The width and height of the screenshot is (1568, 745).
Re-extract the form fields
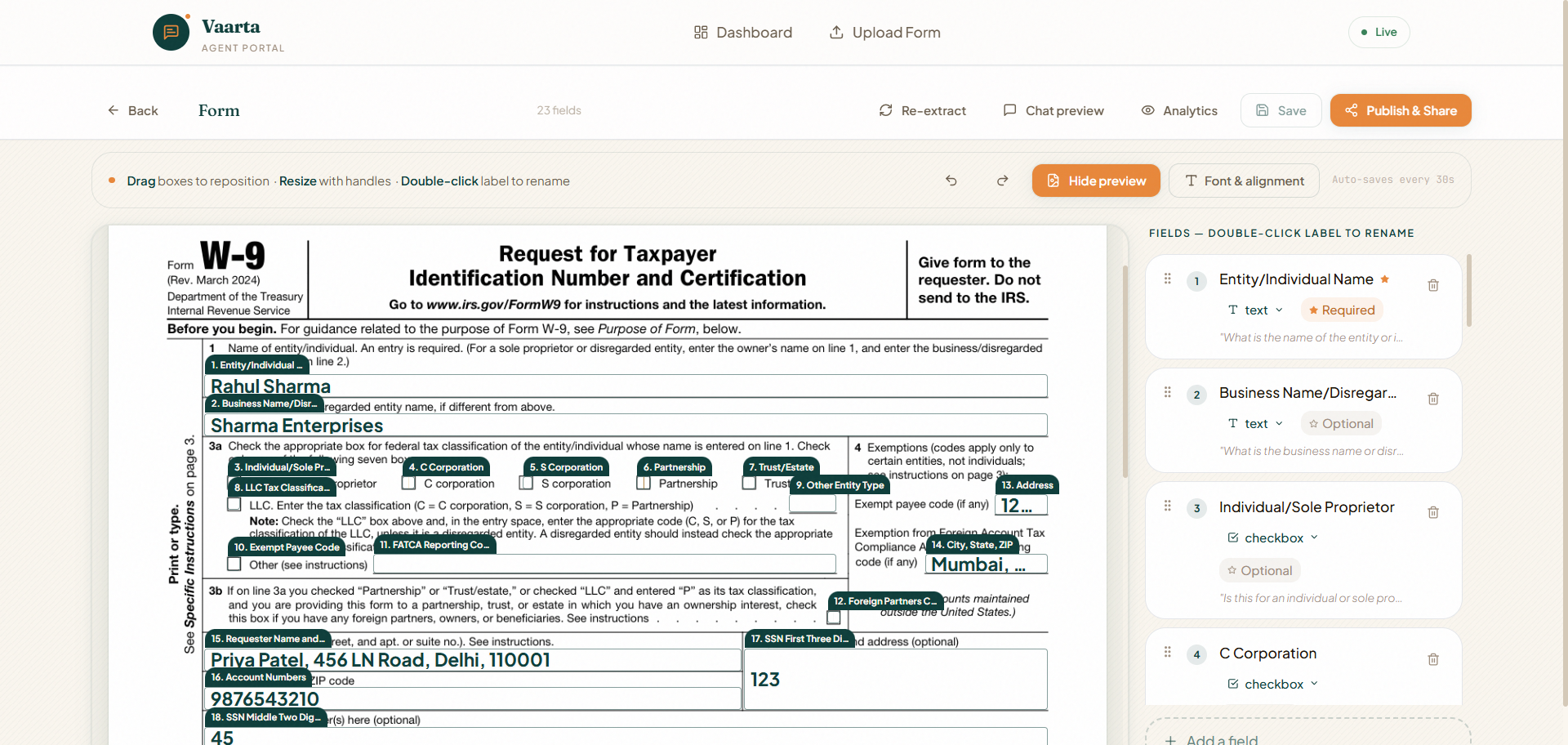[x=923, y=110]
